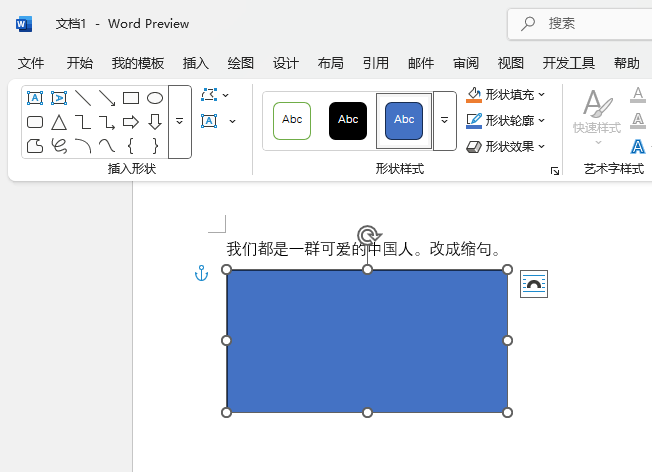Pick the arc shape
The width and height of the screenshot is (652, 472).
point(83,146)
